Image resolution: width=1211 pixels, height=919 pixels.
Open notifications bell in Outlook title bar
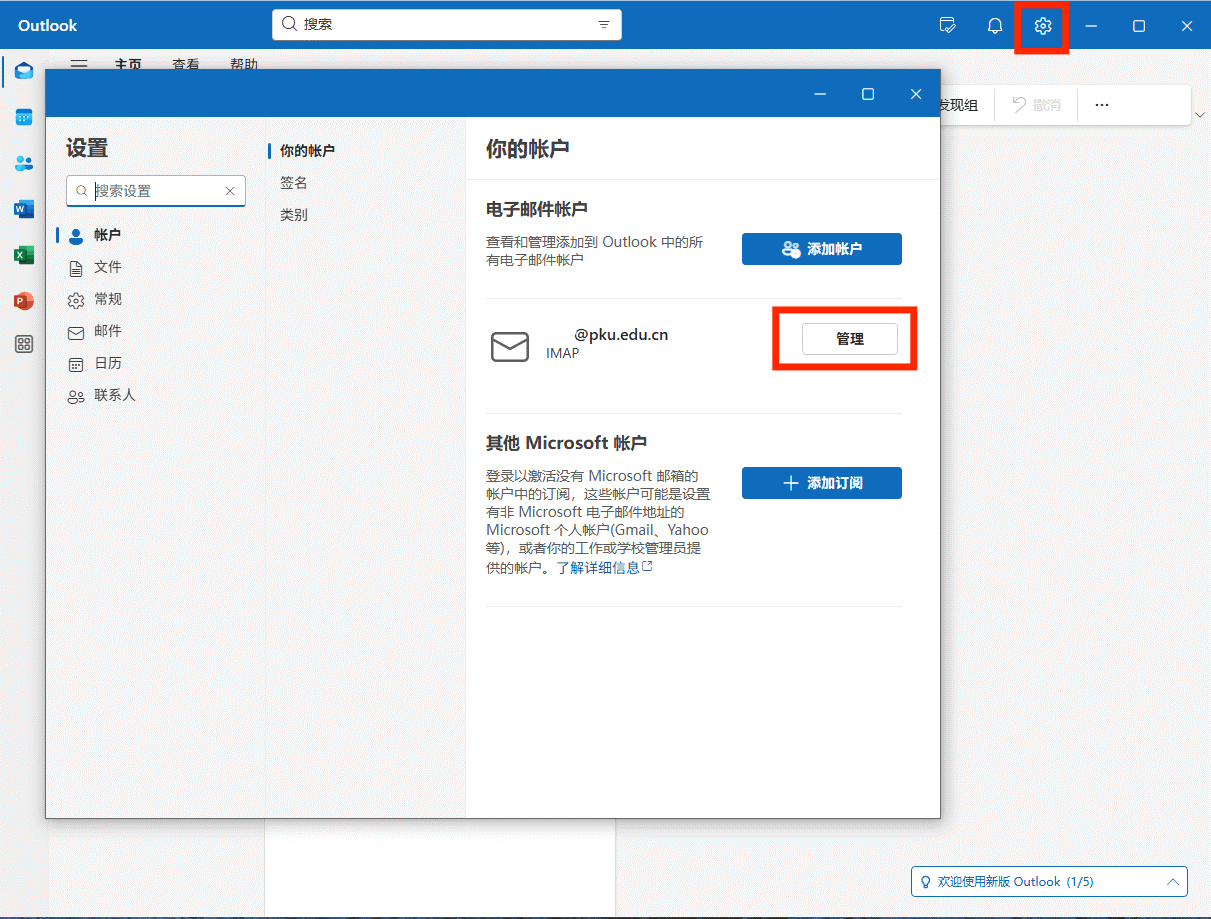pyautogui.click(x=995, y=26)
